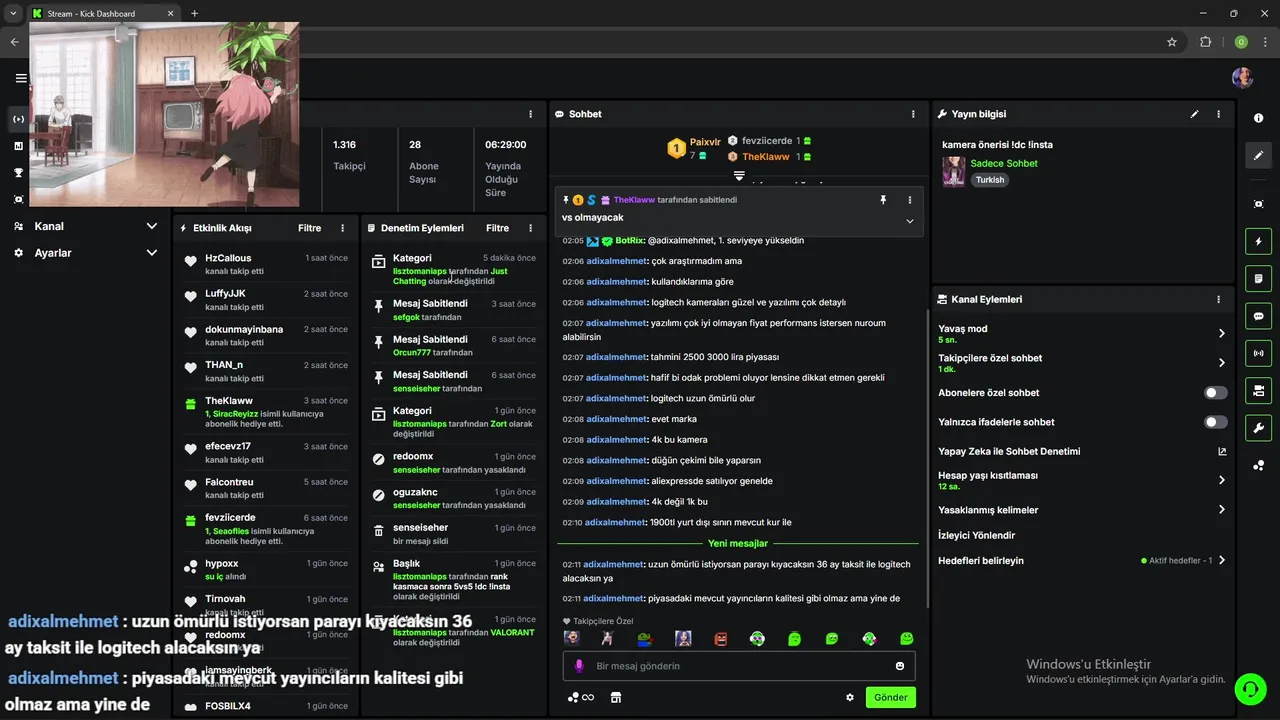Toggle the stream info wrench widget in right toolbar

pyautogui.click(x=1258, y=428)
